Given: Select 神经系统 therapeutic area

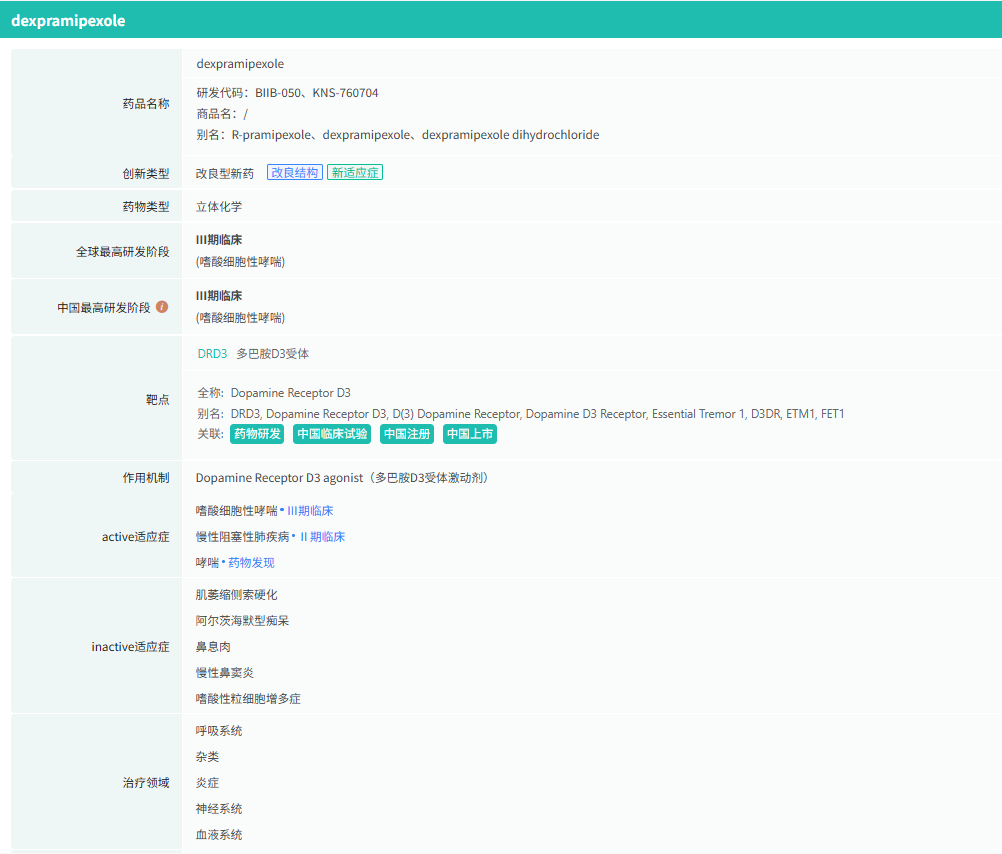Looking at the screenshot, I should tap(219, 809).
